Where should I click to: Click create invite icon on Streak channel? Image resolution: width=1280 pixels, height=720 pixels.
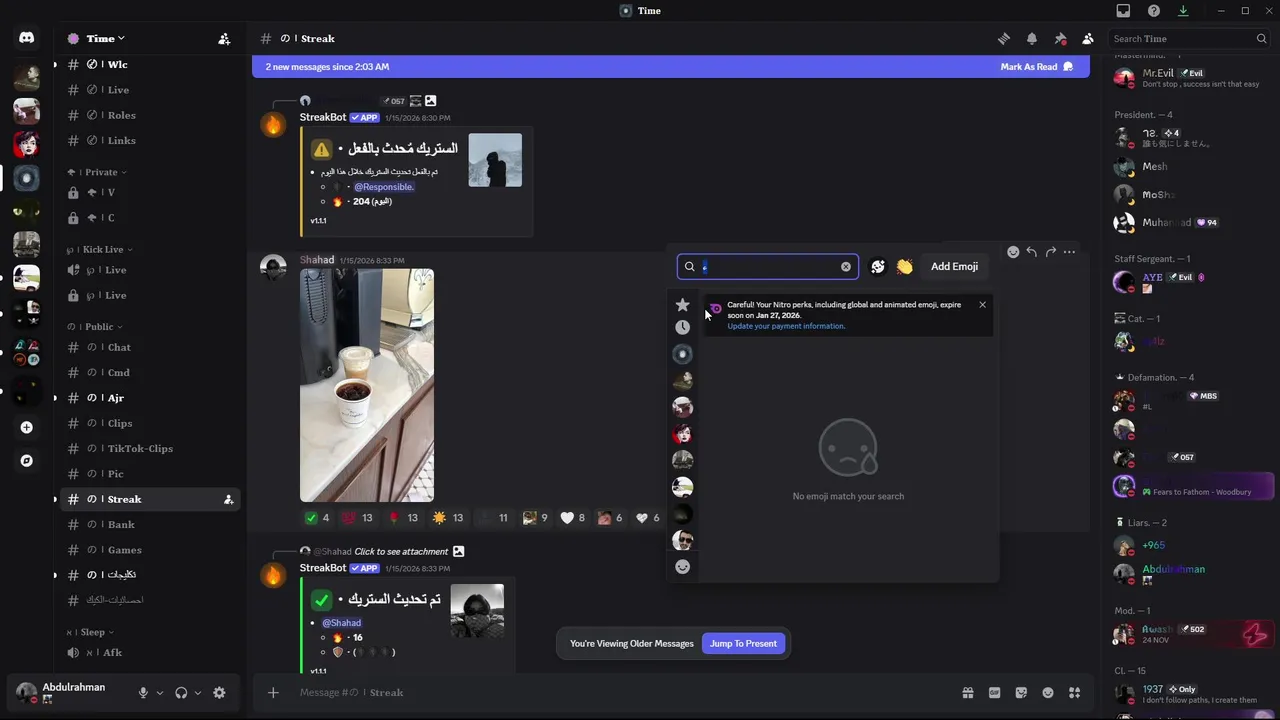228,500
